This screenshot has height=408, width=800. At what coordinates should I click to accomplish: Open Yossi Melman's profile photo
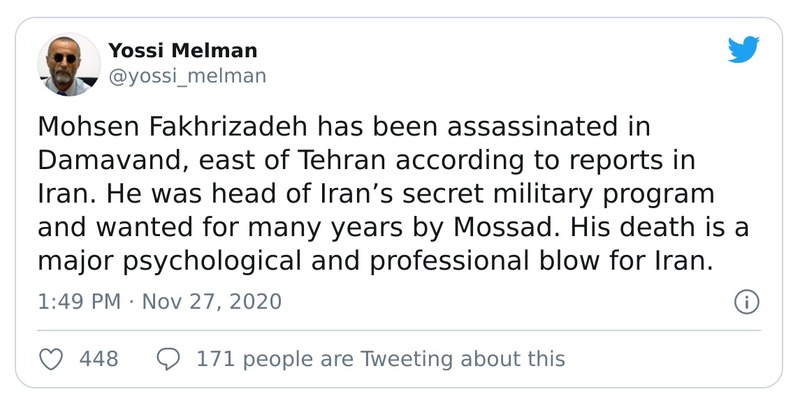click(x=69, y=64)
